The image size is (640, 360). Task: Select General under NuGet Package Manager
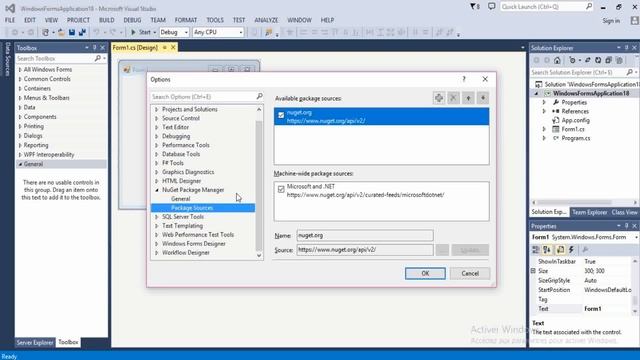tap(180, 199)
